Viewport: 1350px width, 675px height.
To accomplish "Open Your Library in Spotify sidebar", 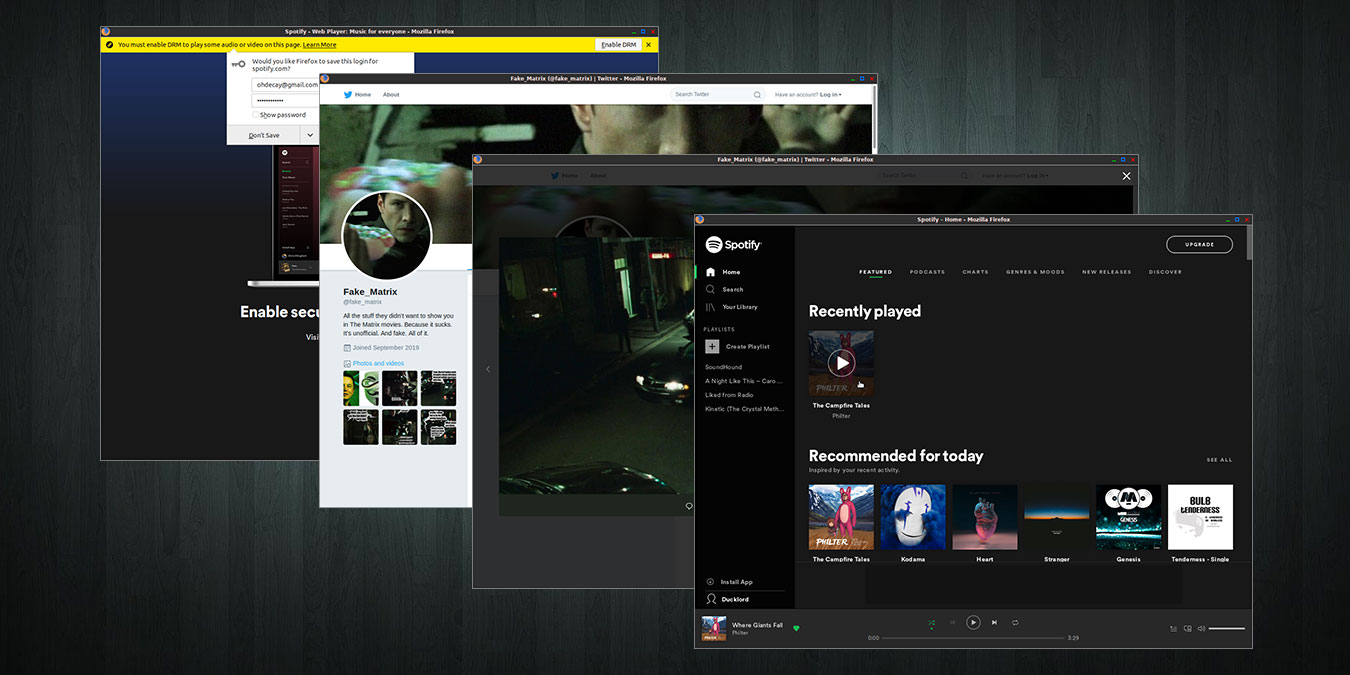I will (739, 307).
